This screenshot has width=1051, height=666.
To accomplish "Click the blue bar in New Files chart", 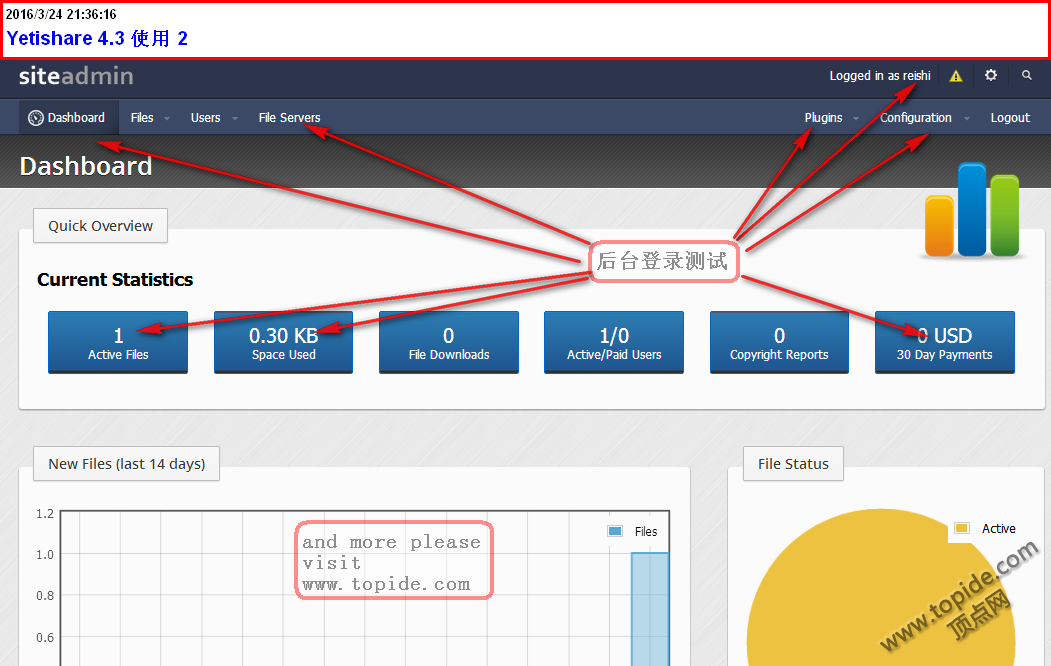I will point(650,608).
